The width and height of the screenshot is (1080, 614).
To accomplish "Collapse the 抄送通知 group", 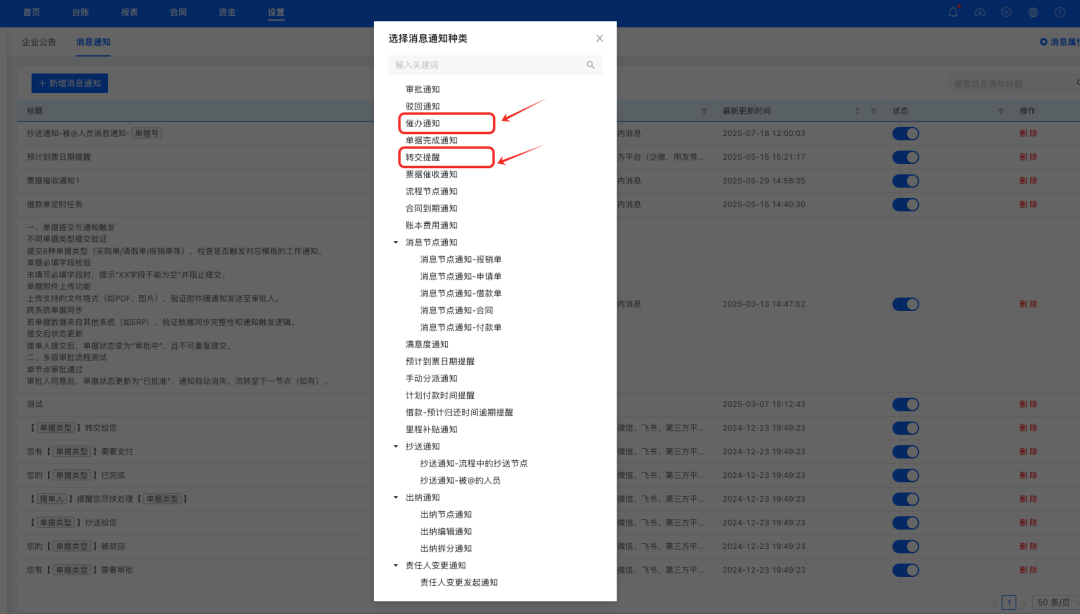I will (x=394, y=444).
